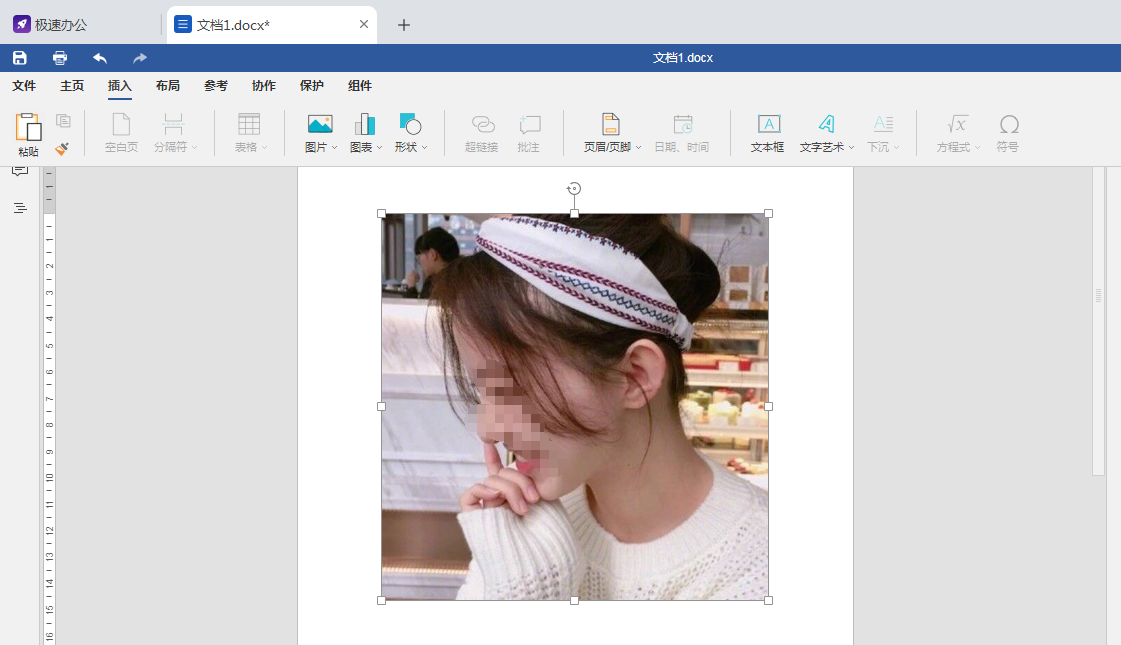The width and height of the screenshot is (1121, 645).
Task: Open the 组件 ribbon tab
Action: 359,86
